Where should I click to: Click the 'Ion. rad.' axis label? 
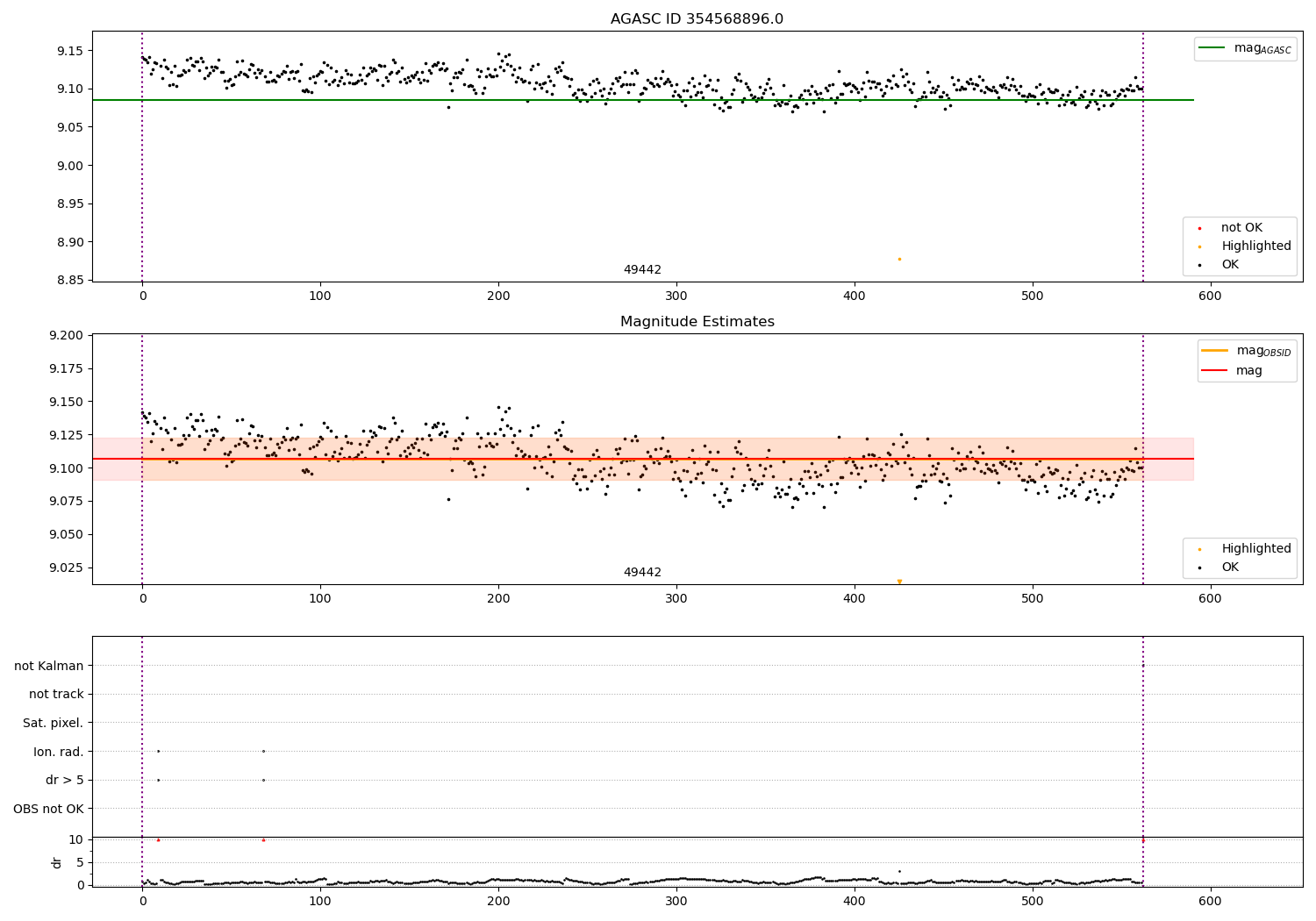59,752
